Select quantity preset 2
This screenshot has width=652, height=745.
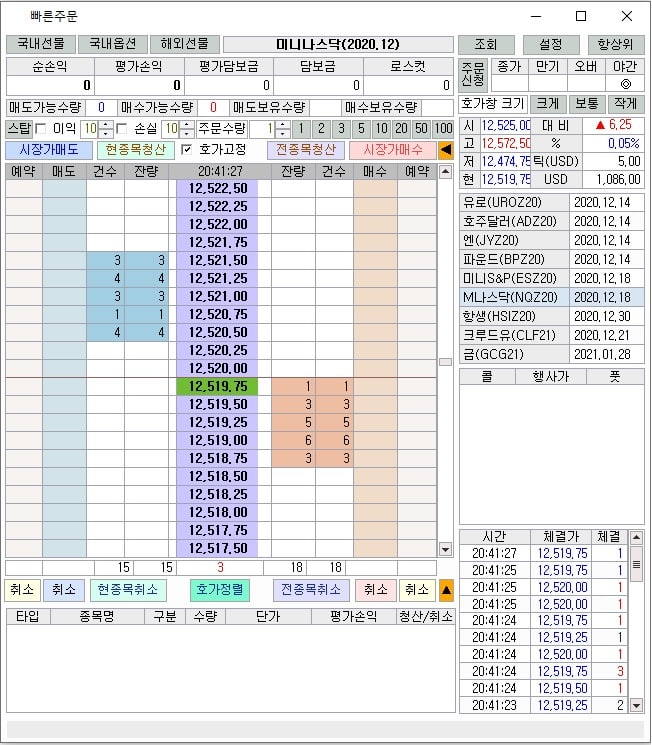pyautogui.click(x=321, y=129)
